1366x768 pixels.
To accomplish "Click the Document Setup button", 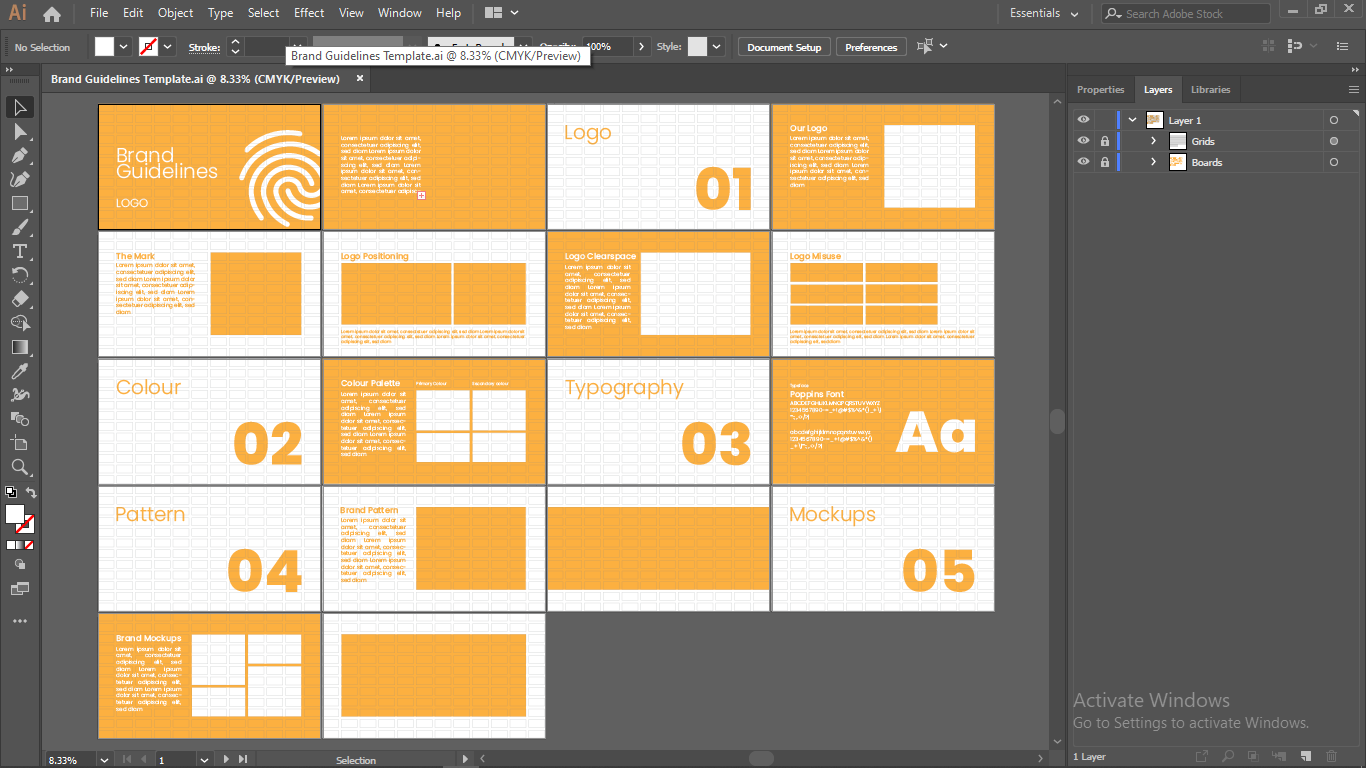I will point(784,47).
